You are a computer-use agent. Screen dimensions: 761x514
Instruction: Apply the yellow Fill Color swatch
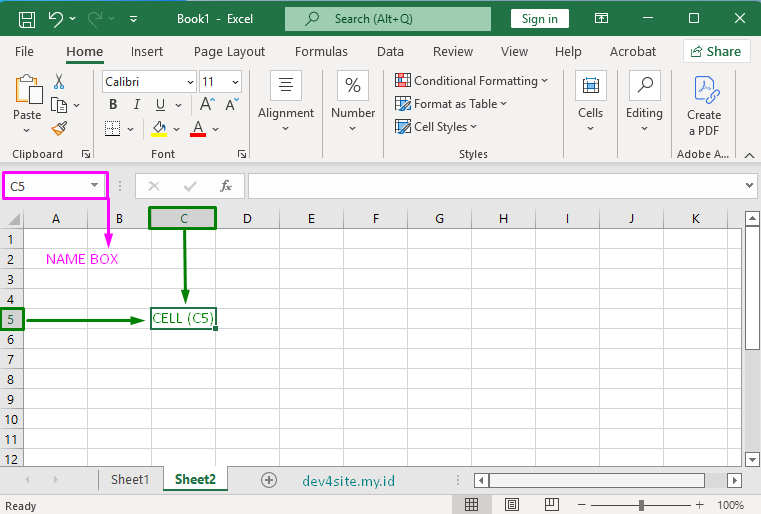(x=159, y=128)
